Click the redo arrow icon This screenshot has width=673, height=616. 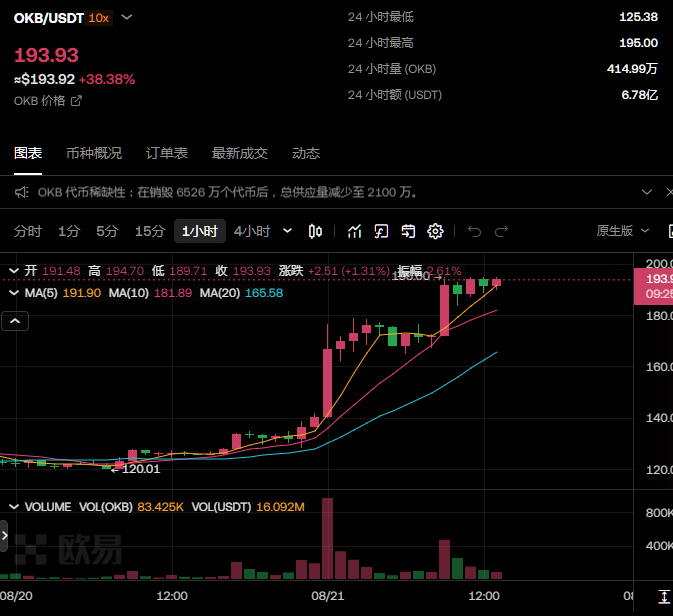coord(501,231)
